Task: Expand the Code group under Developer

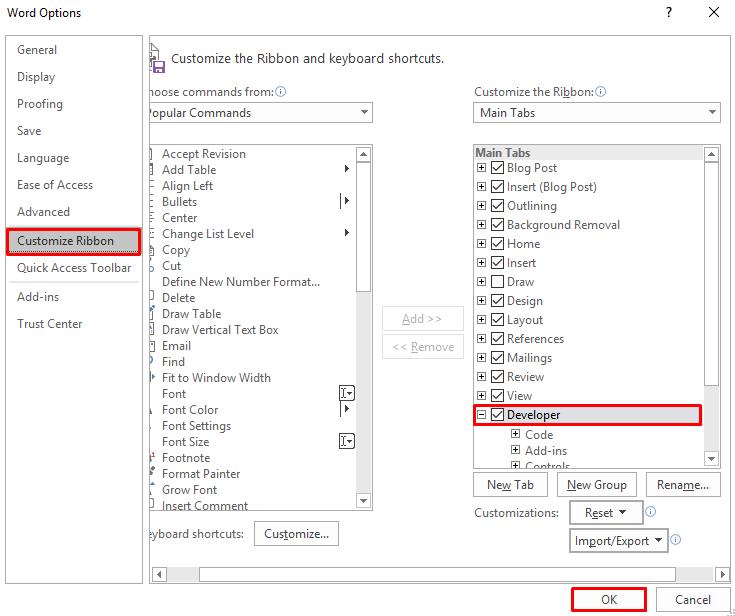Action: (515, 434)
